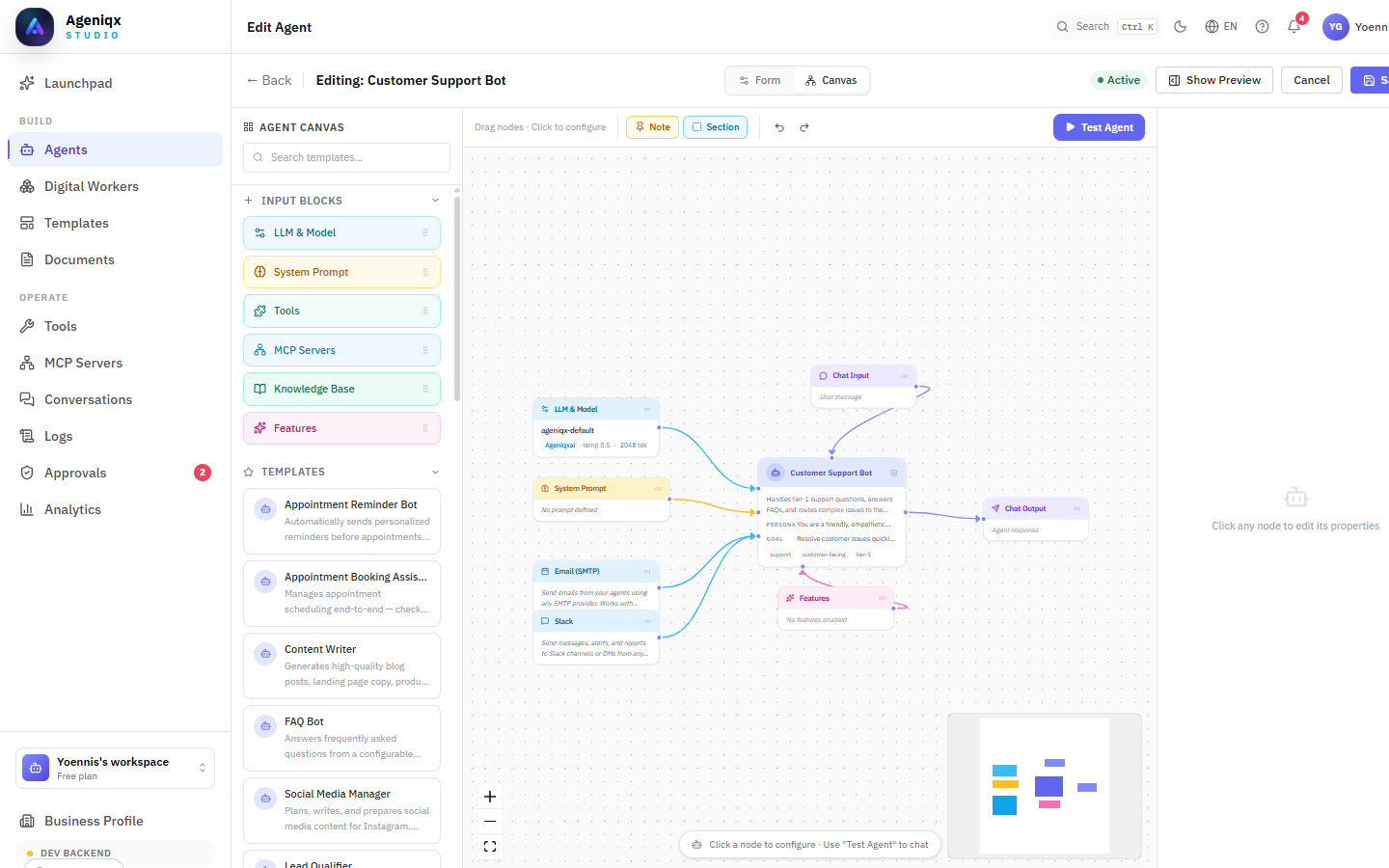Switch to Form view

coord(760,80)
